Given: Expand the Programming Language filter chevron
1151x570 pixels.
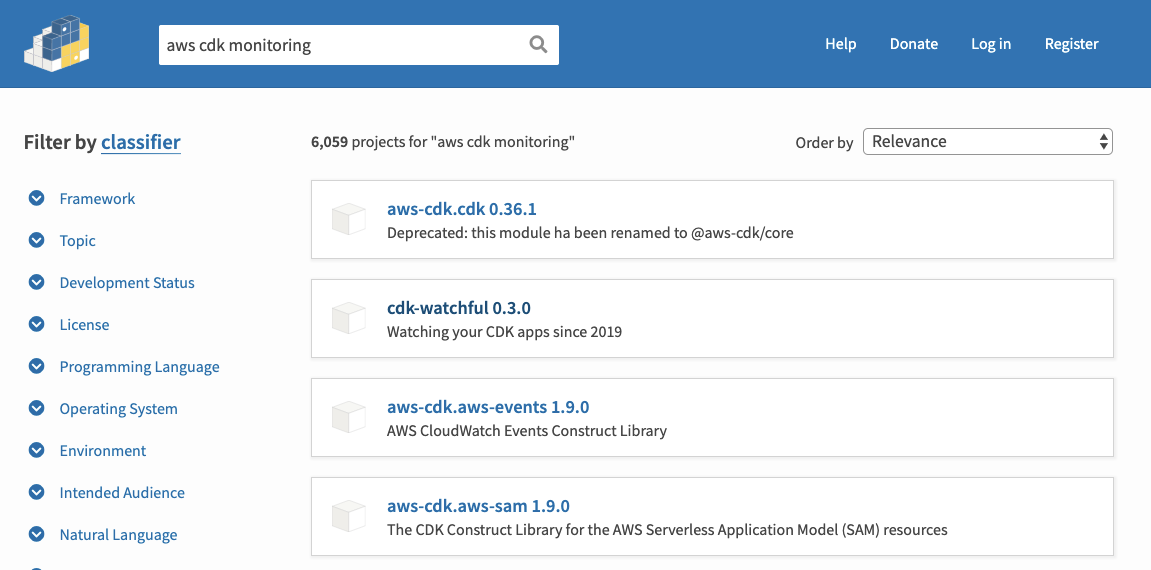Looking at the screenshot, I should [37, 366].
